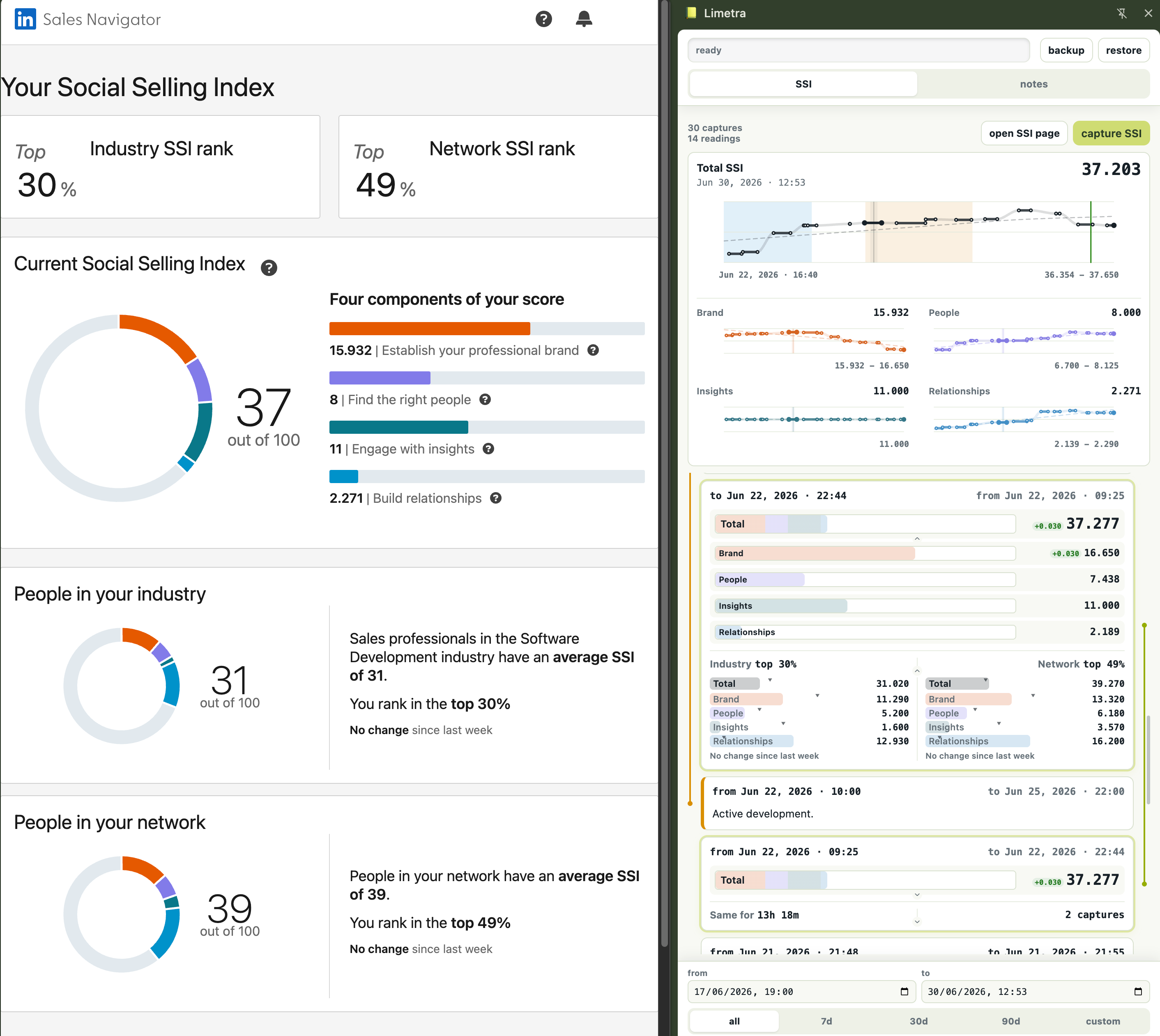1160x1036 pixels.
Task: Click help icon beside Current Social Selling Index
Action: click(269, 267)
